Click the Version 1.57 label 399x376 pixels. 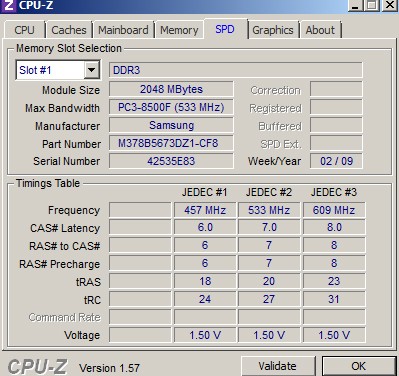click(x=109, y=368)
